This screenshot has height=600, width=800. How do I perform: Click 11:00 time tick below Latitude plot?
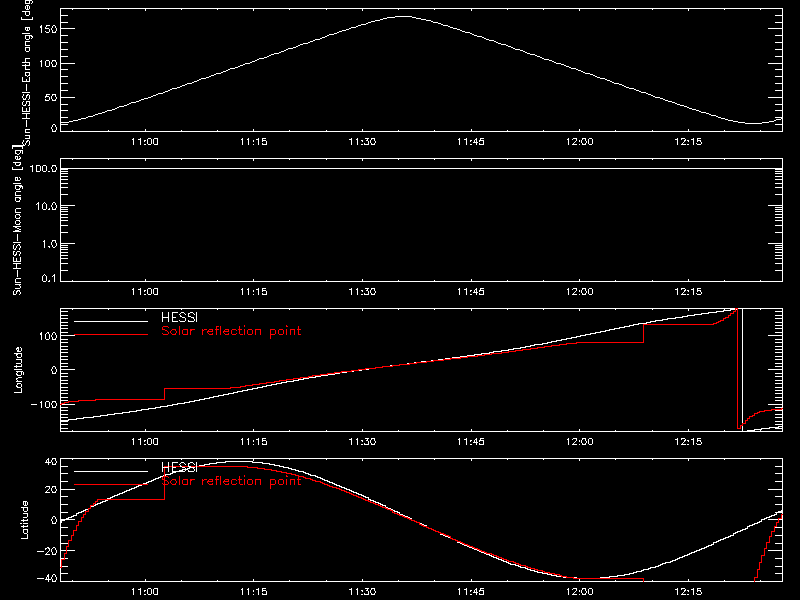[145, 592]
